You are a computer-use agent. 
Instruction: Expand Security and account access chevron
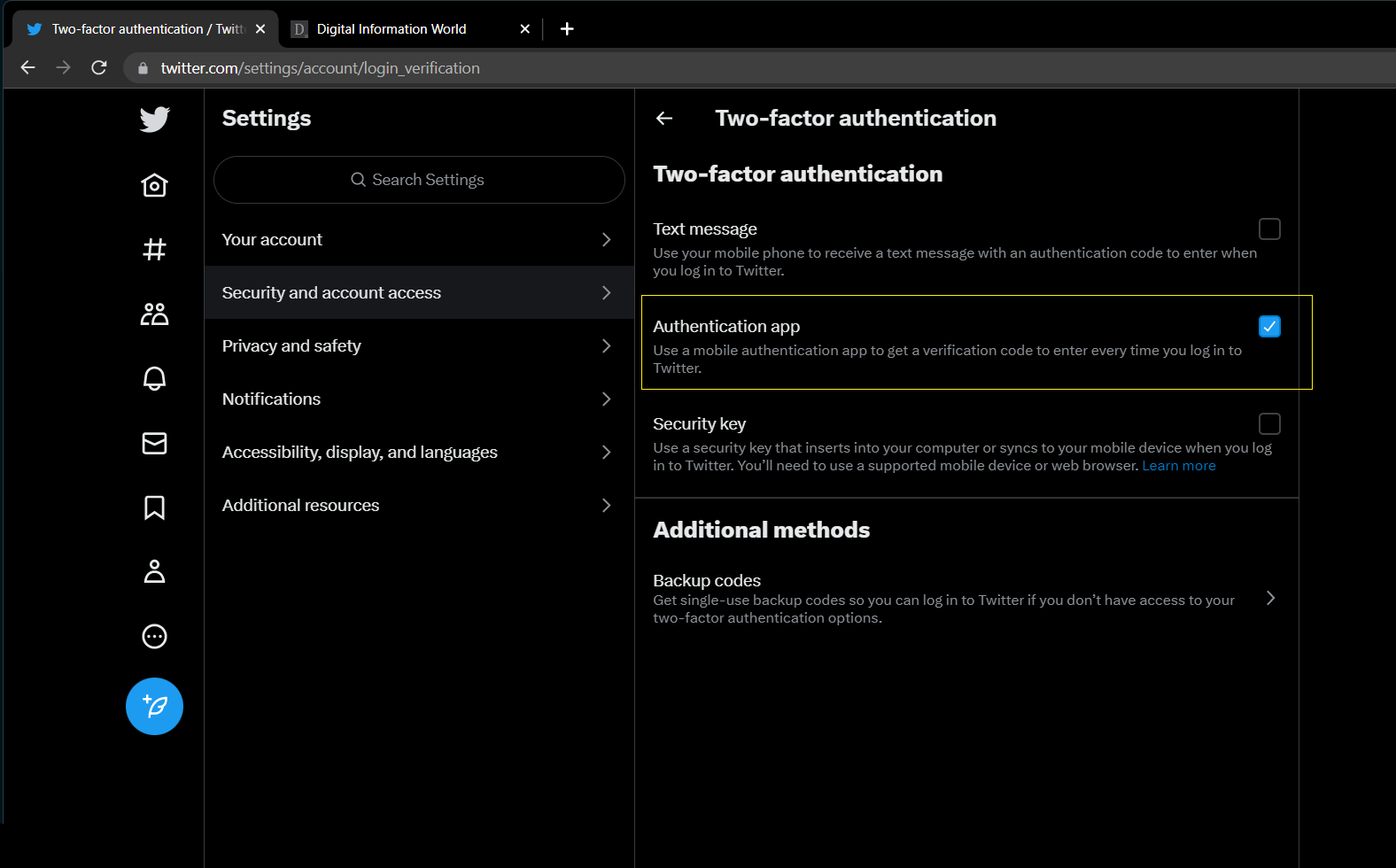coord(606,292)
